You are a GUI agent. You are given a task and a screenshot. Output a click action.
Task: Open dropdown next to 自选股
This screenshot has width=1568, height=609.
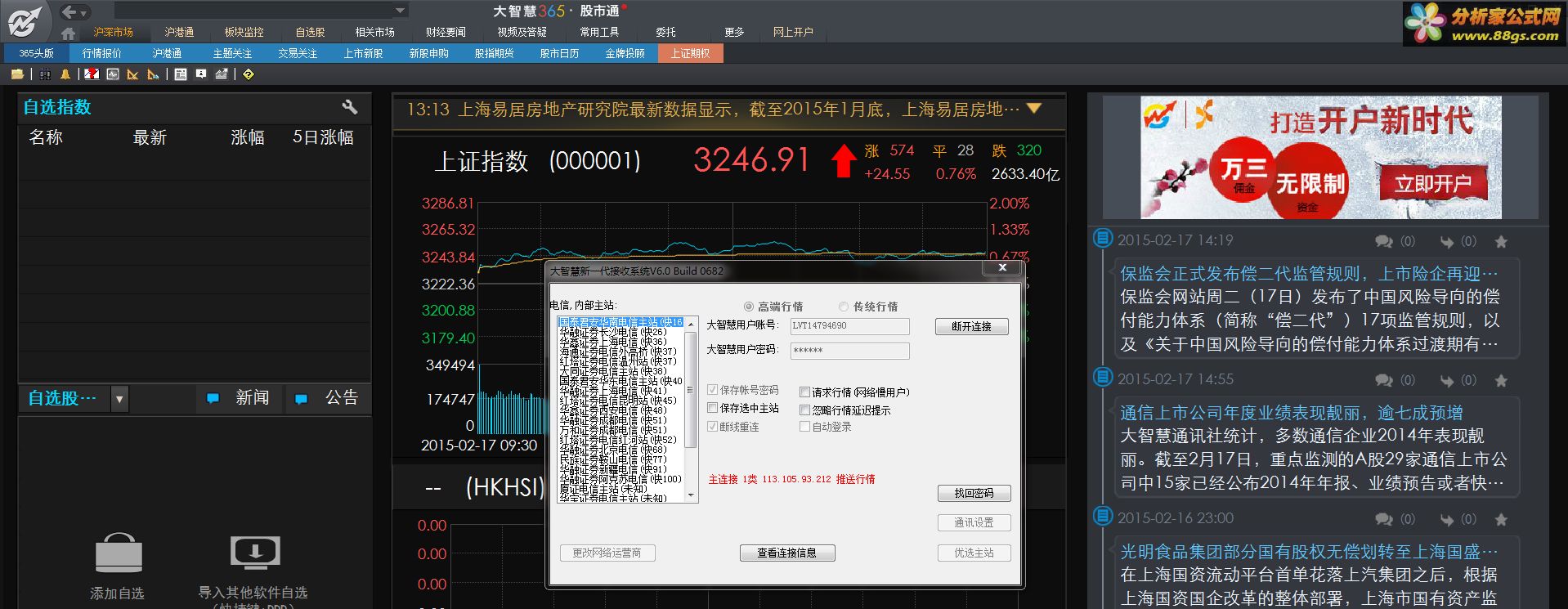pos(119,399)
